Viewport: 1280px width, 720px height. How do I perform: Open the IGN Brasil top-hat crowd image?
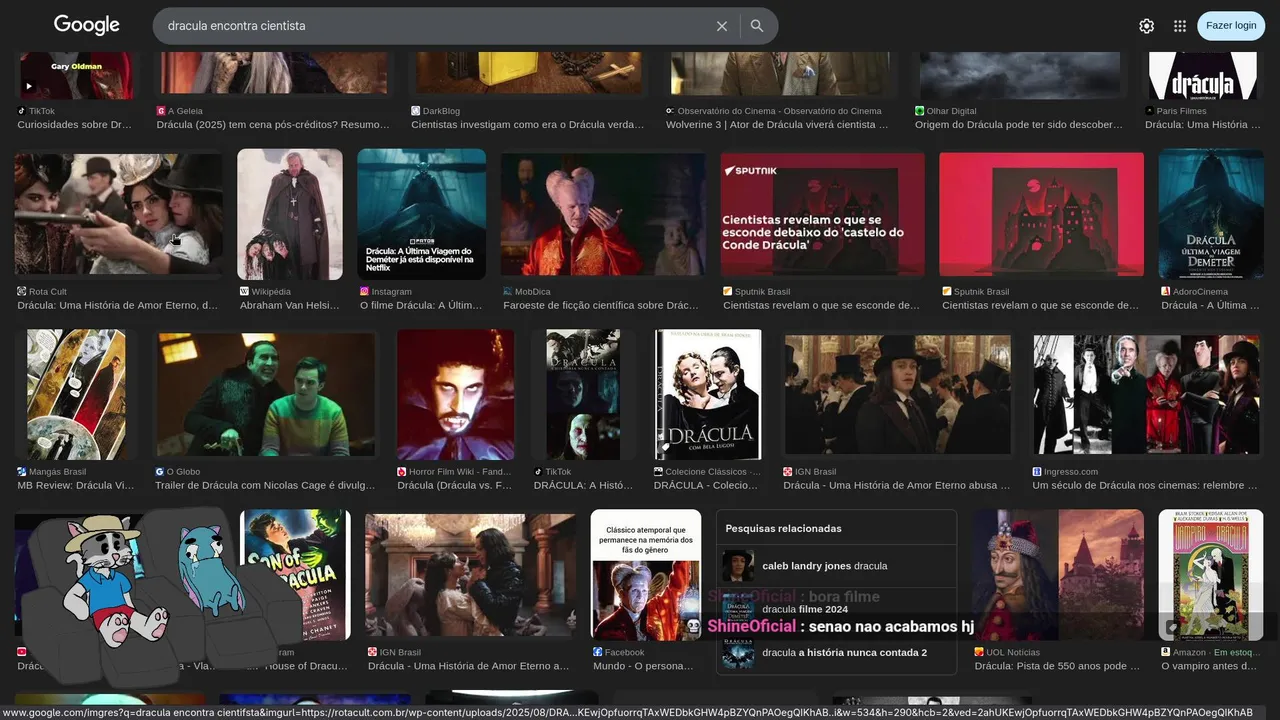click(897, 395)
